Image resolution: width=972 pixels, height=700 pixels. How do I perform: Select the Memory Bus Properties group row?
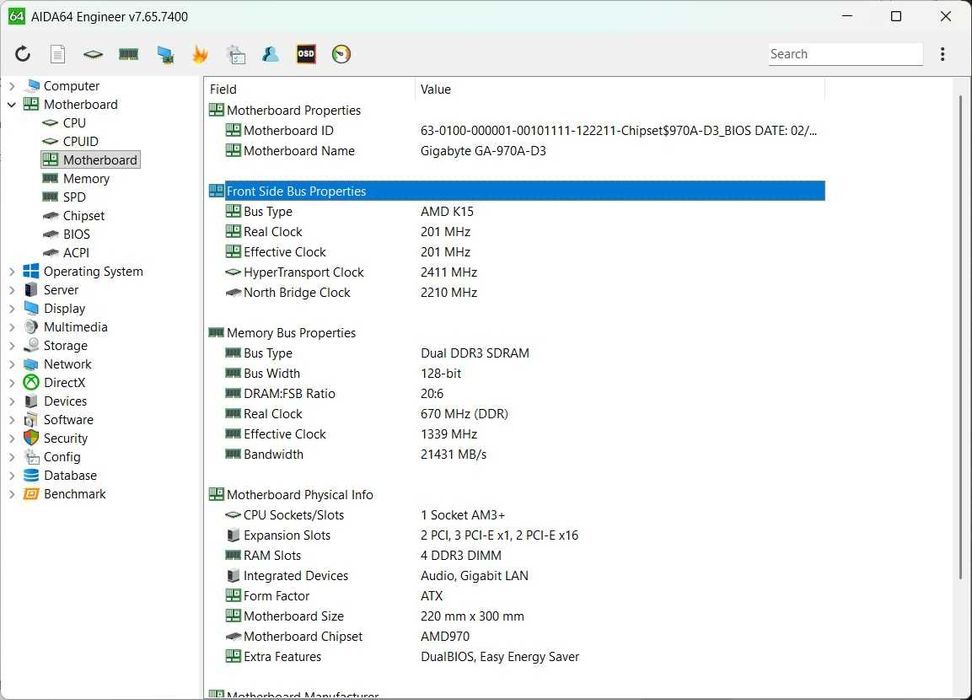click(x=516, y=333)
